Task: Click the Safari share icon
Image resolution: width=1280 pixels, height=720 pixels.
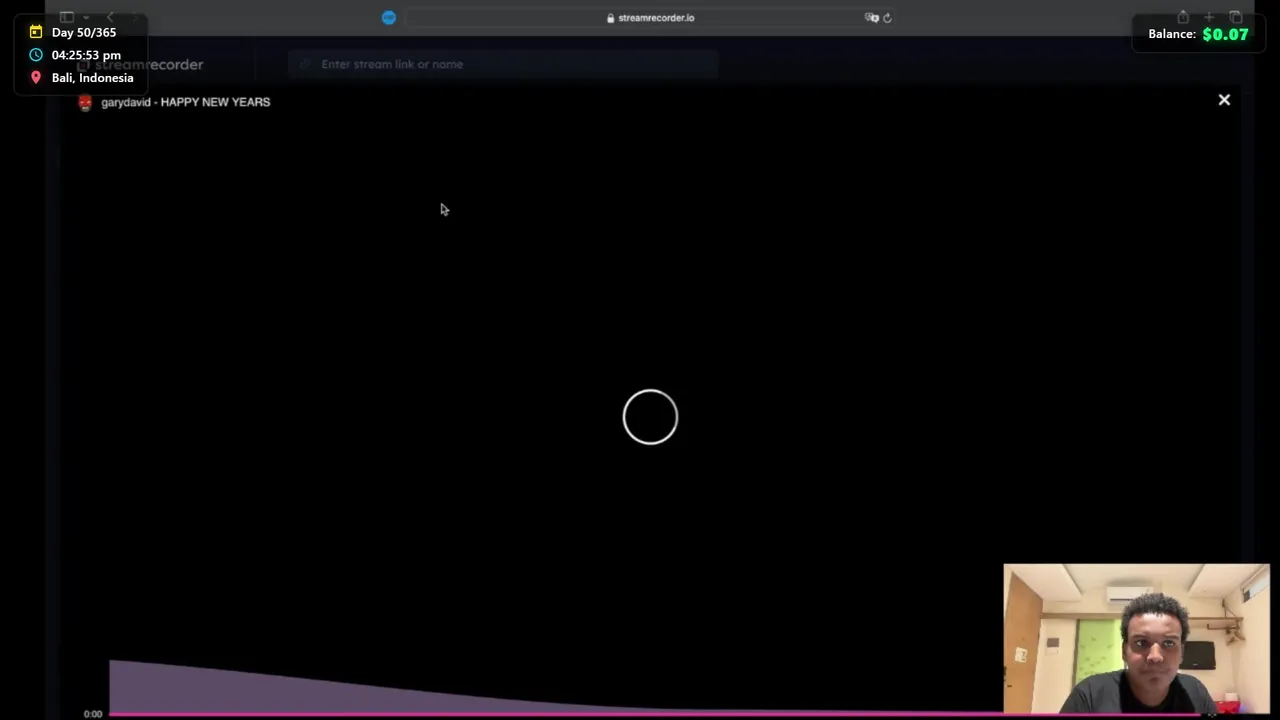Action: [x=1183, y=17]
